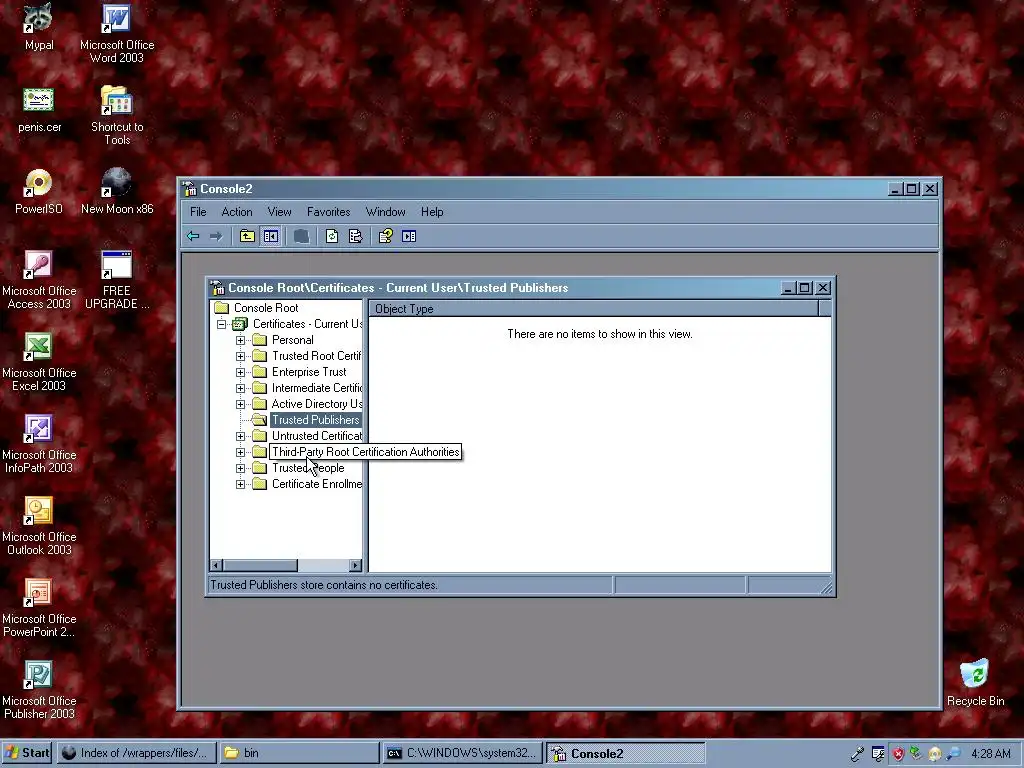Expand the Third-Party Root Certification Authorities node
Screen dimensions: 1024x768
tap(240, 452)
